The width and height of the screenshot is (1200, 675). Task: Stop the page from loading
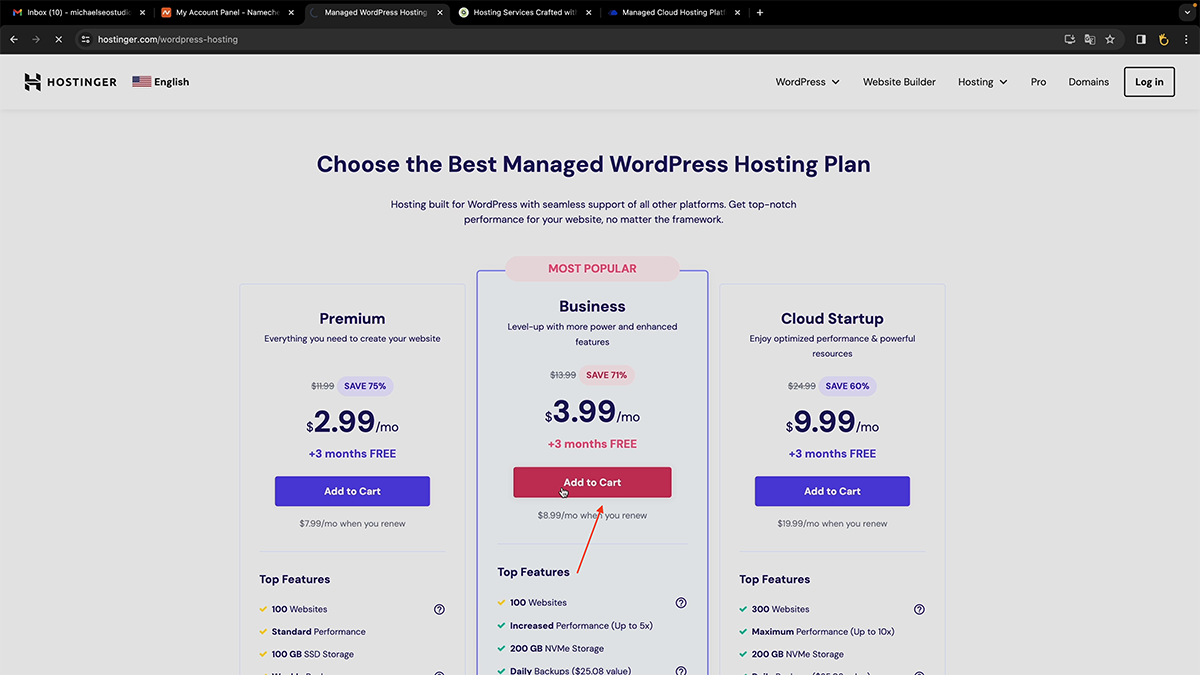58,39
